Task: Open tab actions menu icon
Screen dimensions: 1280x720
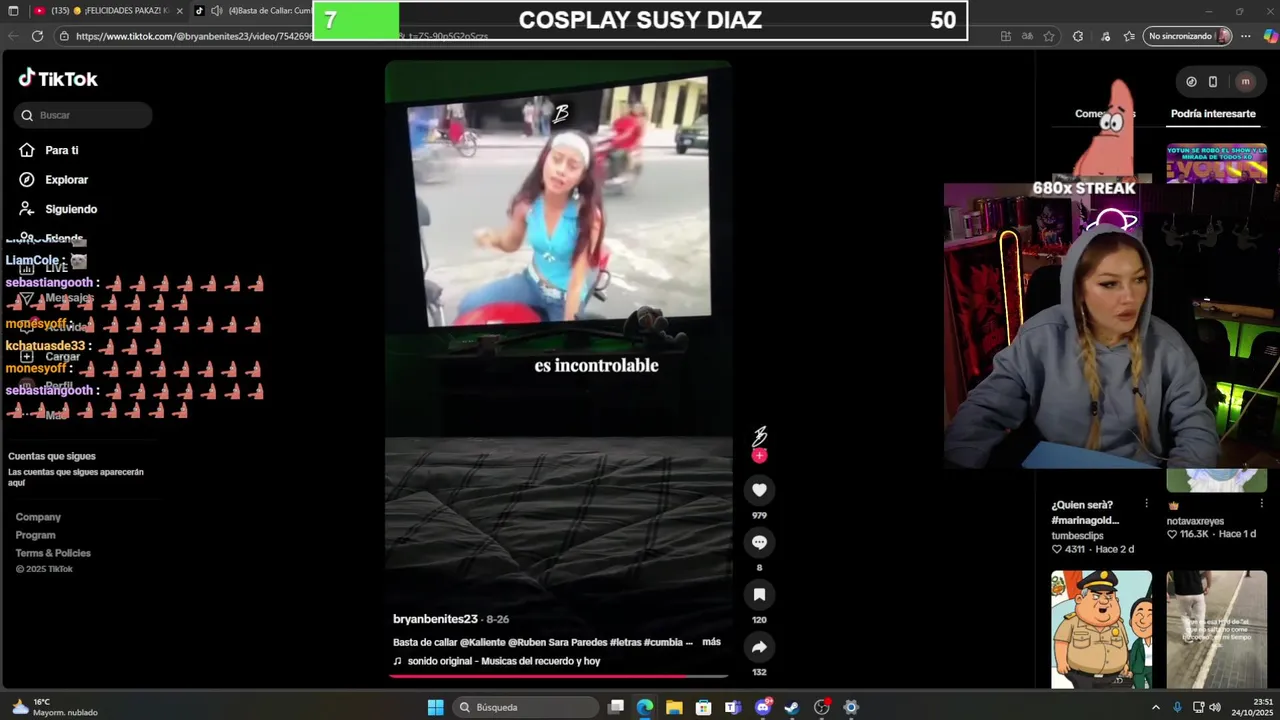Action: click(x=13, y=11)
